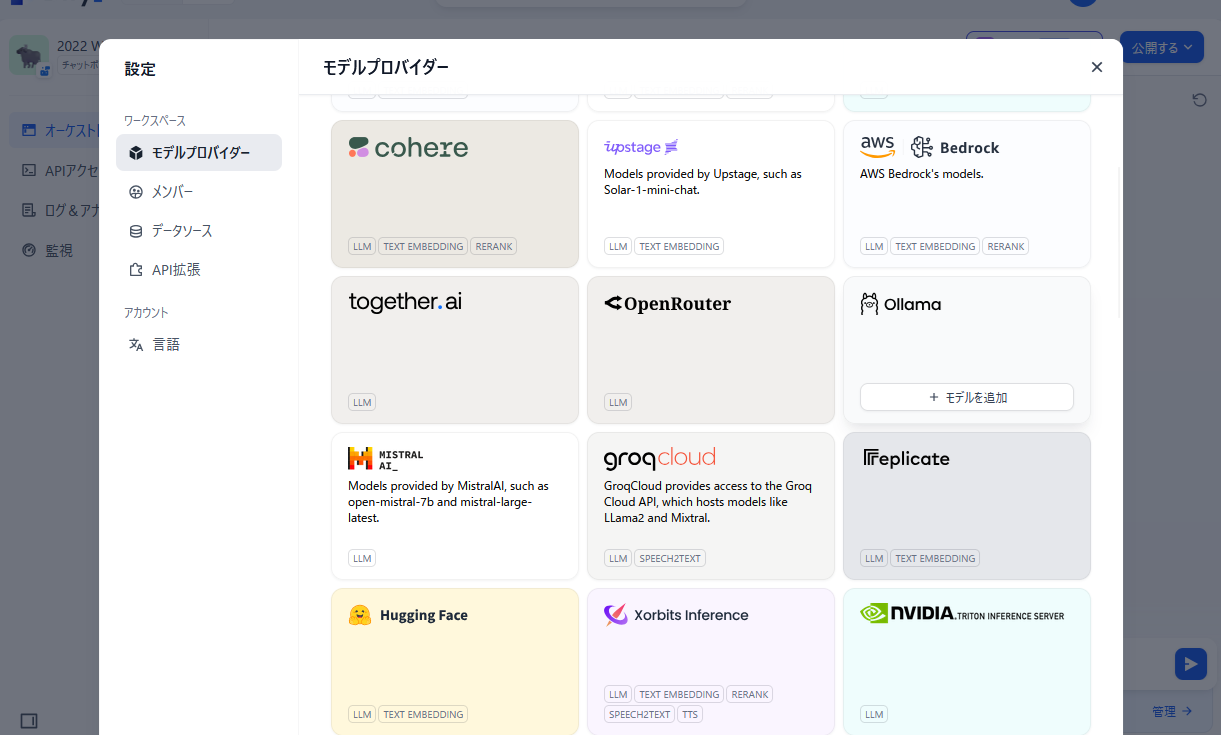Click モデルを追加 button on Ollama card
This screenshot has height=735, width=1221.
(967, 397)
